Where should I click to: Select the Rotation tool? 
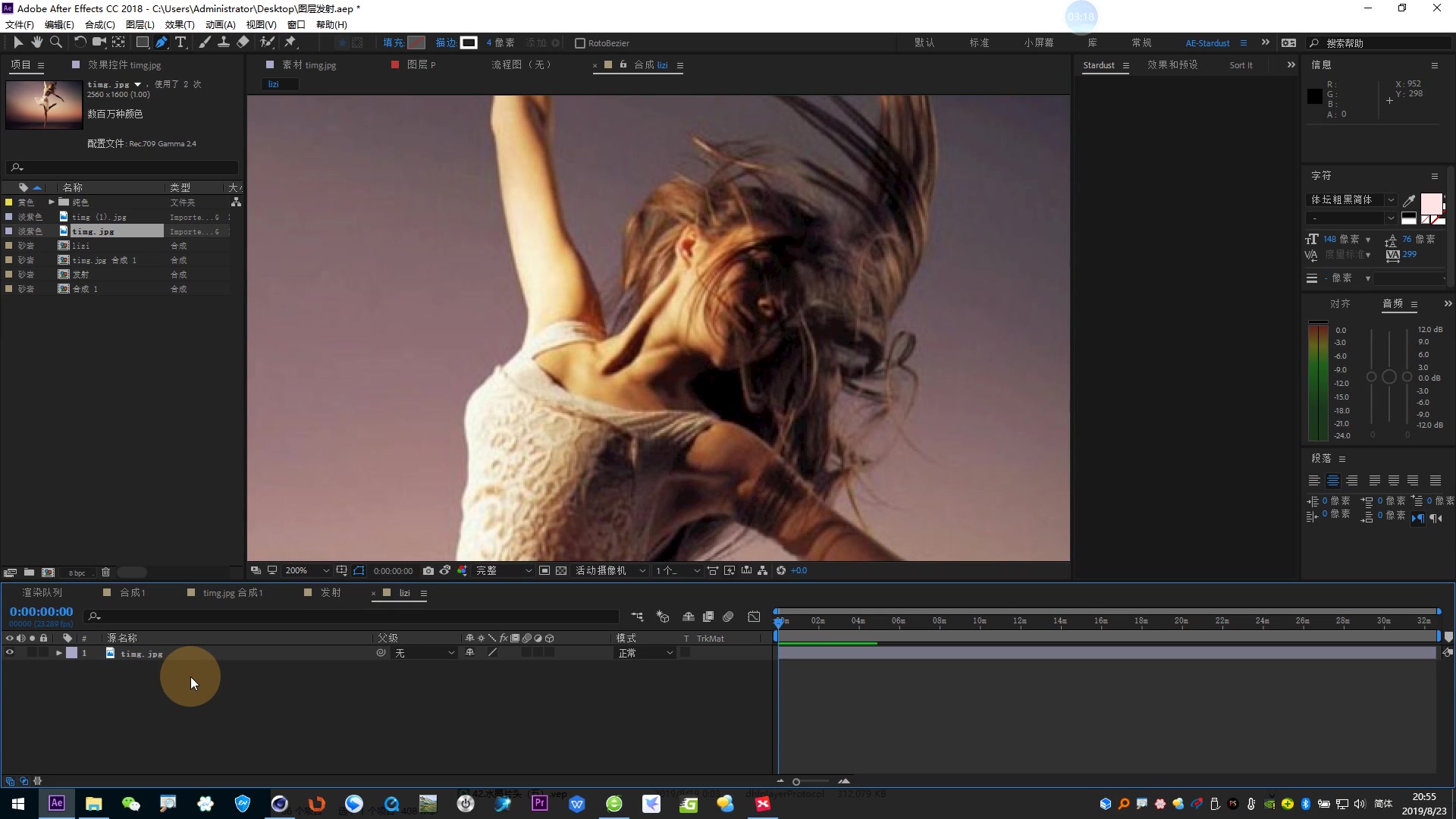[80, 42]
